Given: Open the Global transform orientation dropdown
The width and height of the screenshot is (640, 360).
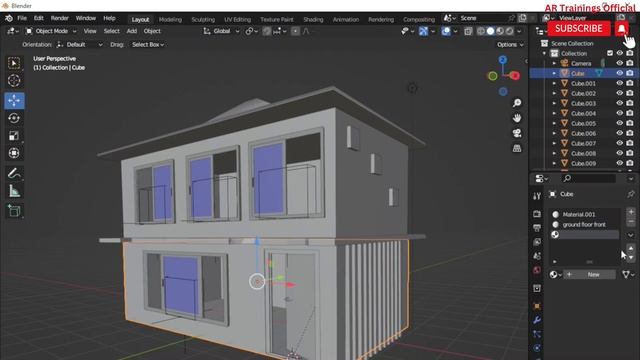Looking at the screenshot, I should [x=221, y=31].
